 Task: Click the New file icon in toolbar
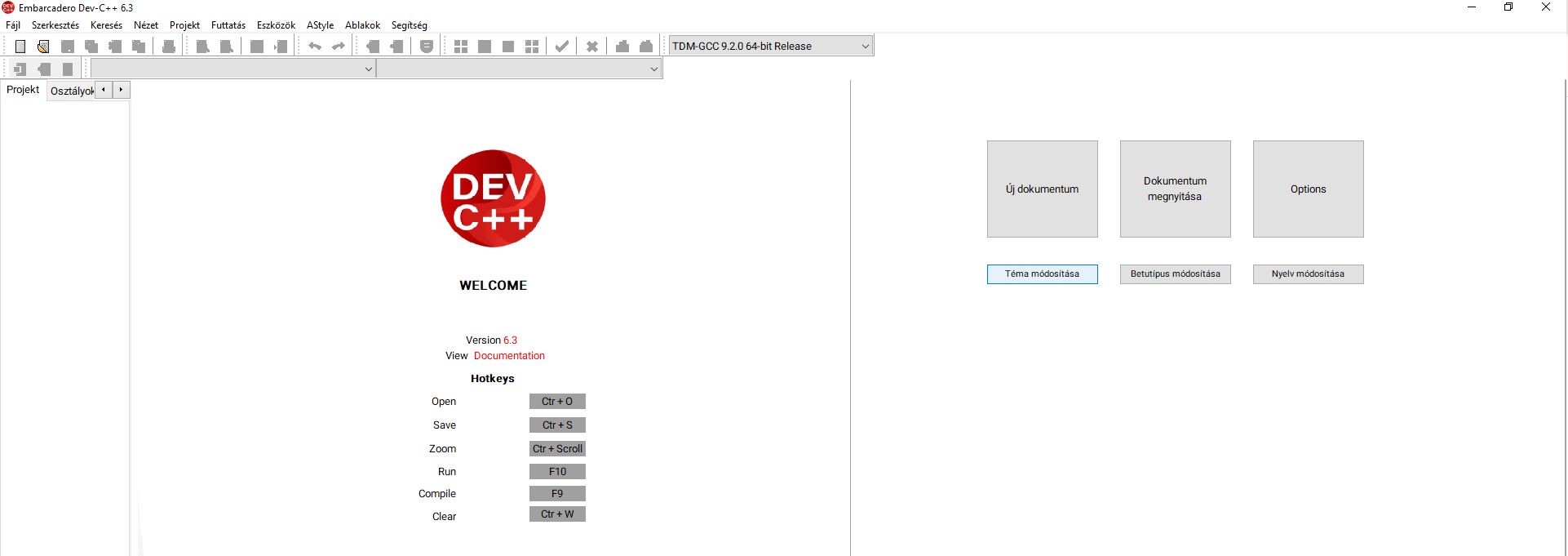pyautogui.click(x=20, y=47)
